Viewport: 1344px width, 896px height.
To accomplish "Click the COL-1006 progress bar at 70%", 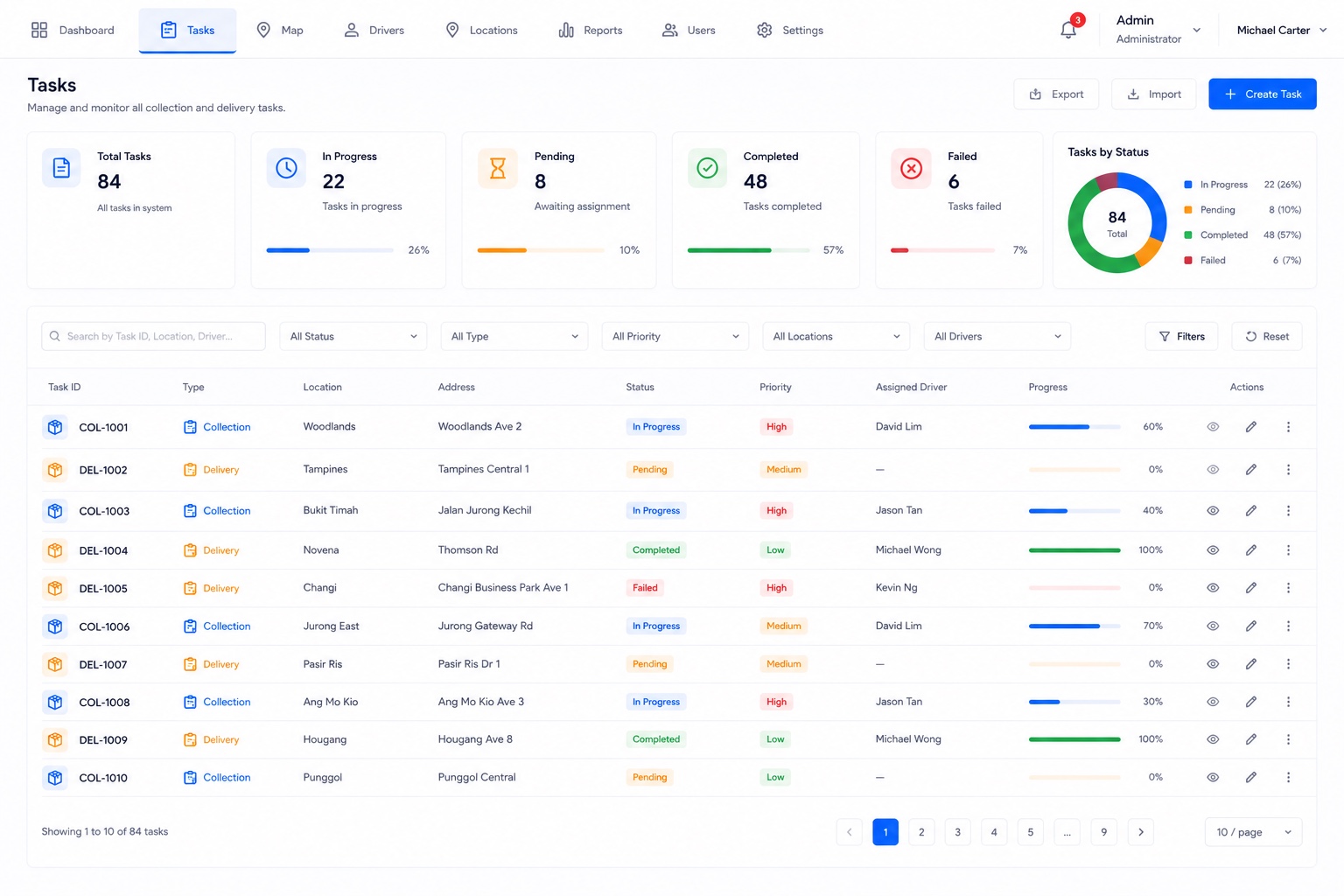I will point(1074,626).
